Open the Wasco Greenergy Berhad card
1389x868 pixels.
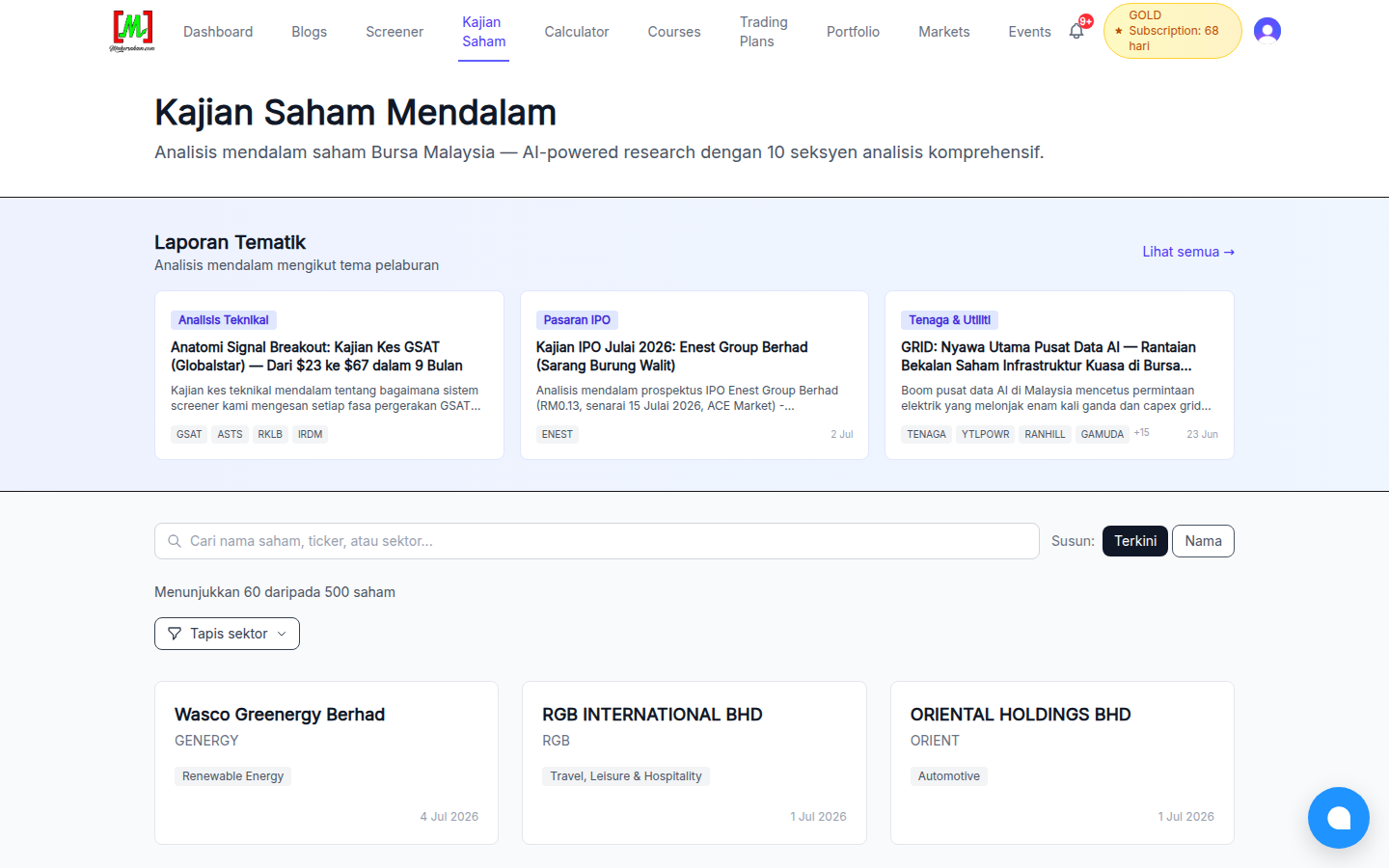click(x=326, y=763)
